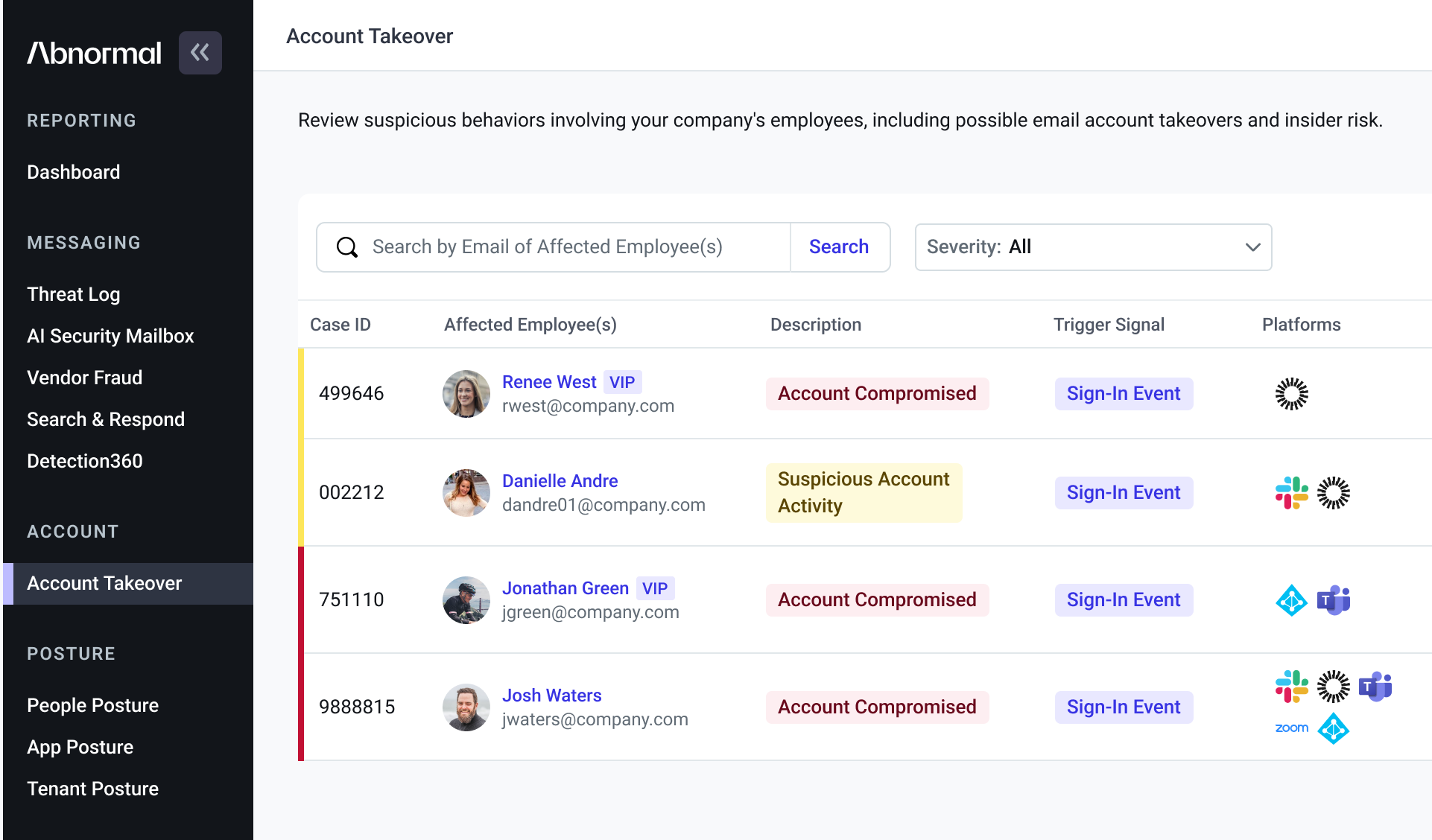The width and height of the screenshot is (1432, 840).
Task: Click jwaters@company.com email text
Action: [x=595, y=720]
